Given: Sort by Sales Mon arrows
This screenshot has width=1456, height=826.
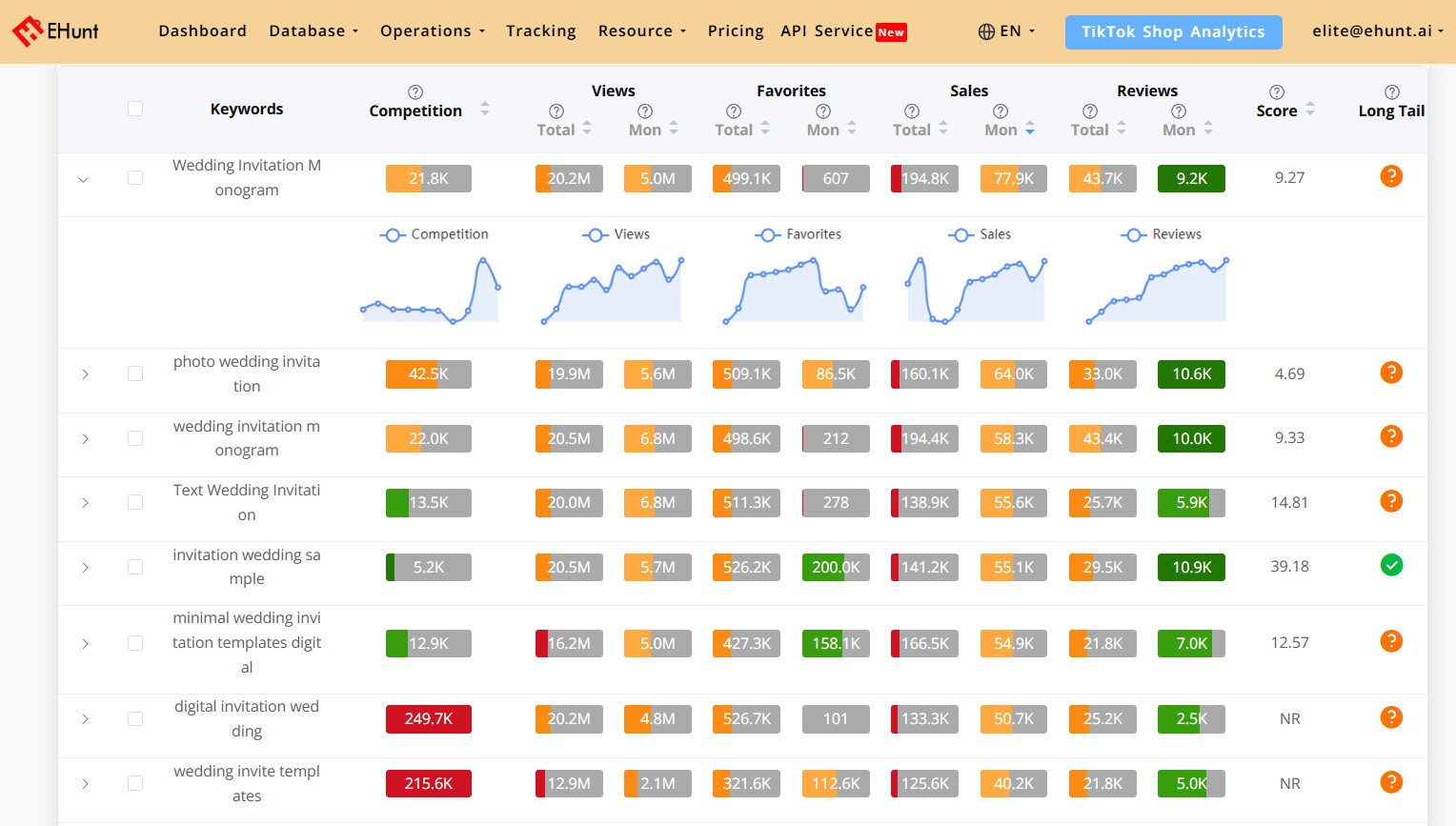Looking at the screenshot, I should pos(1030,128).
